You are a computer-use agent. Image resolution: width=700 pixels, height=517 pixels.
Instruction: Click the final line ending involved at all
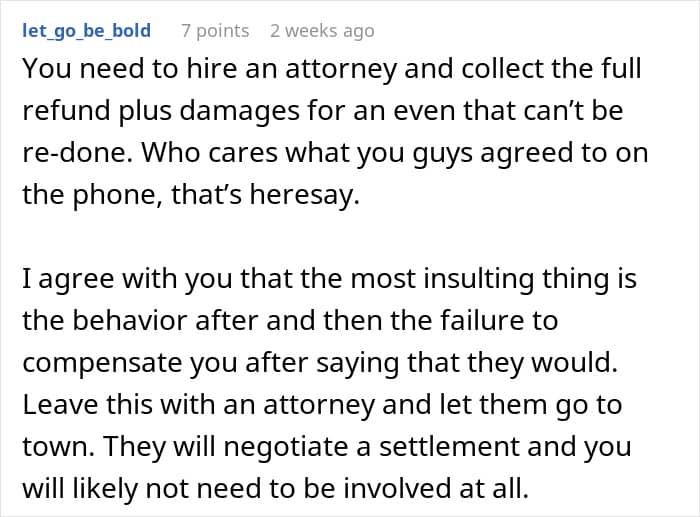pyautogui.click(x=275, y=488)
